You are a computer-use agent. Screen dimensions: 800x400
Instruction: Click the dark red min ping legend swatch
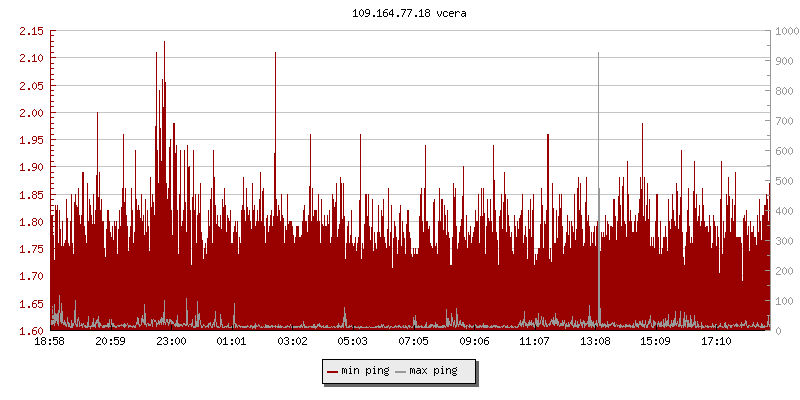pyautogui.click(x=332, y=371)
